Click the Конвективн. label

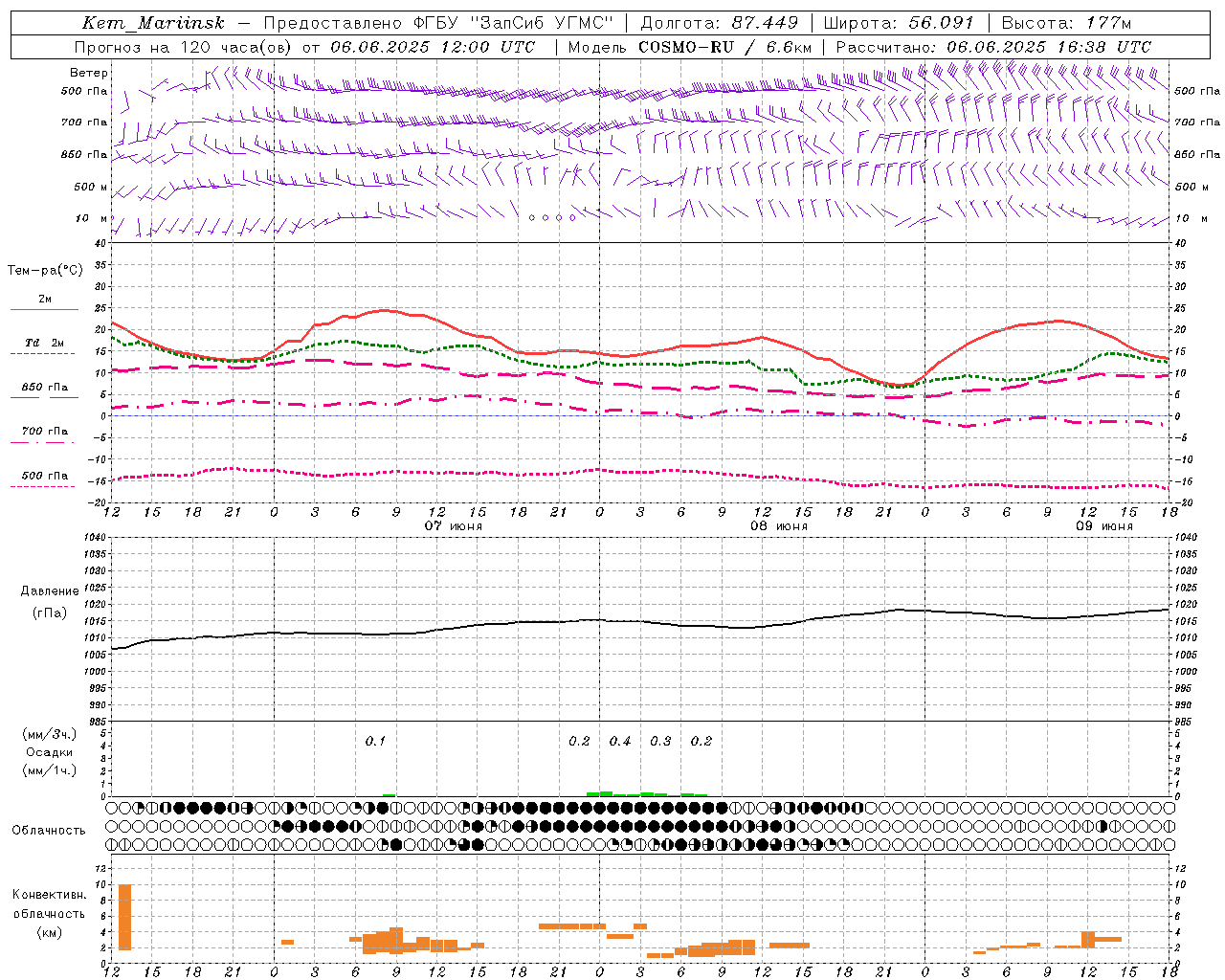[50, 895]
